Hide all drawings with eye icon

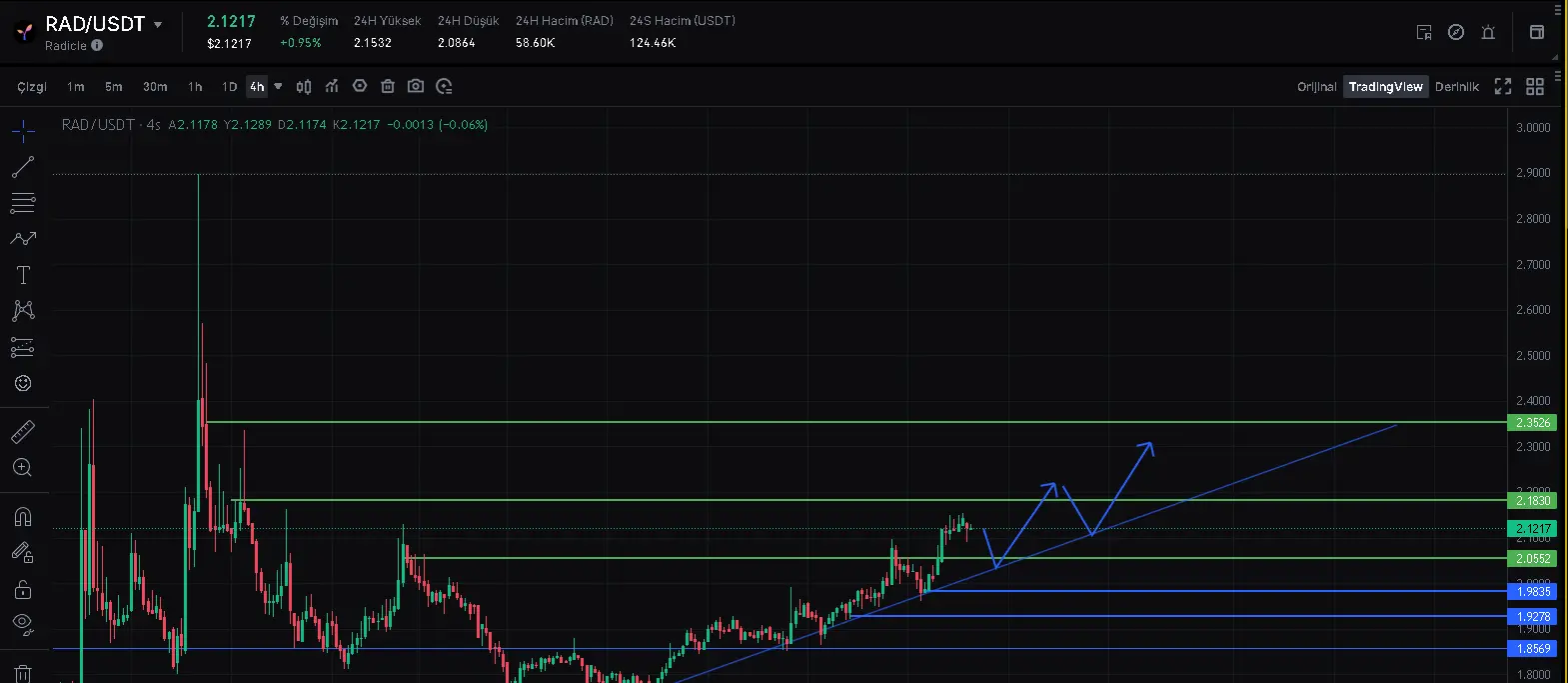(x=23, y=625)
